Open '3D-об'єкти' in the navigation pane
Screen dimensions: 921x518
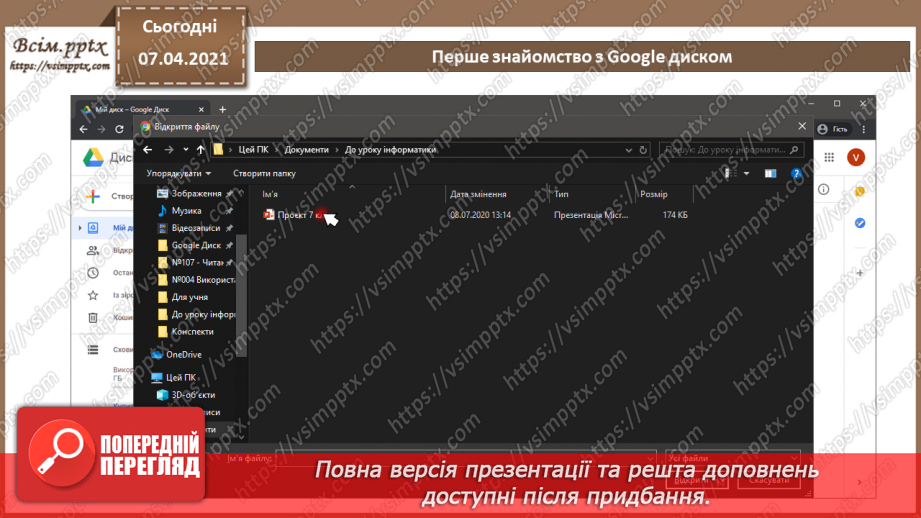(186, 395)
